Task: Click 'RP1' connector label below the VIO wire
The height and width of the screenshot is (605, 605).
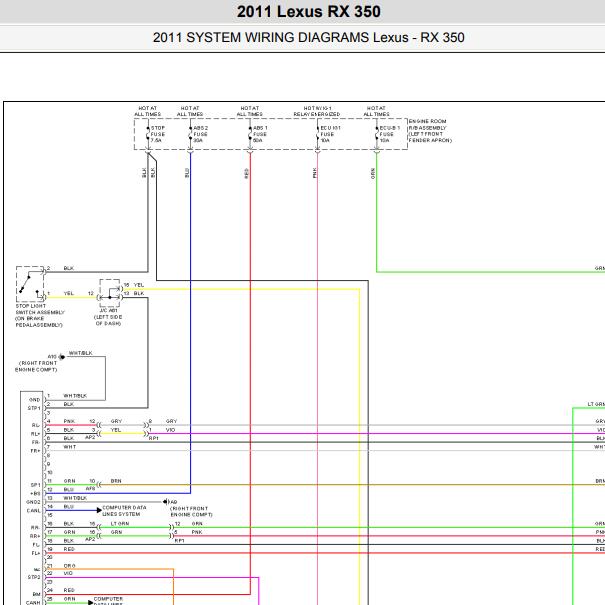Action: (153, 438)
